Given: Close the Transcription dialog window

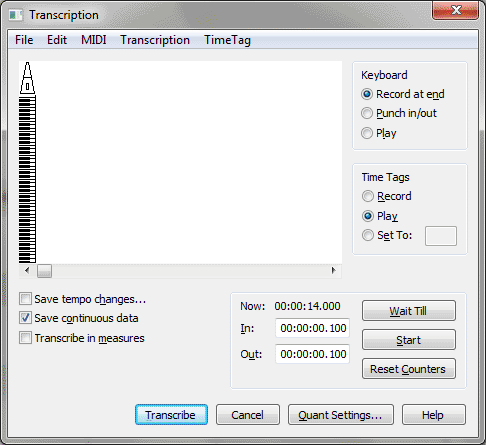Looking at the screenshot, I should tap(456, 10).
